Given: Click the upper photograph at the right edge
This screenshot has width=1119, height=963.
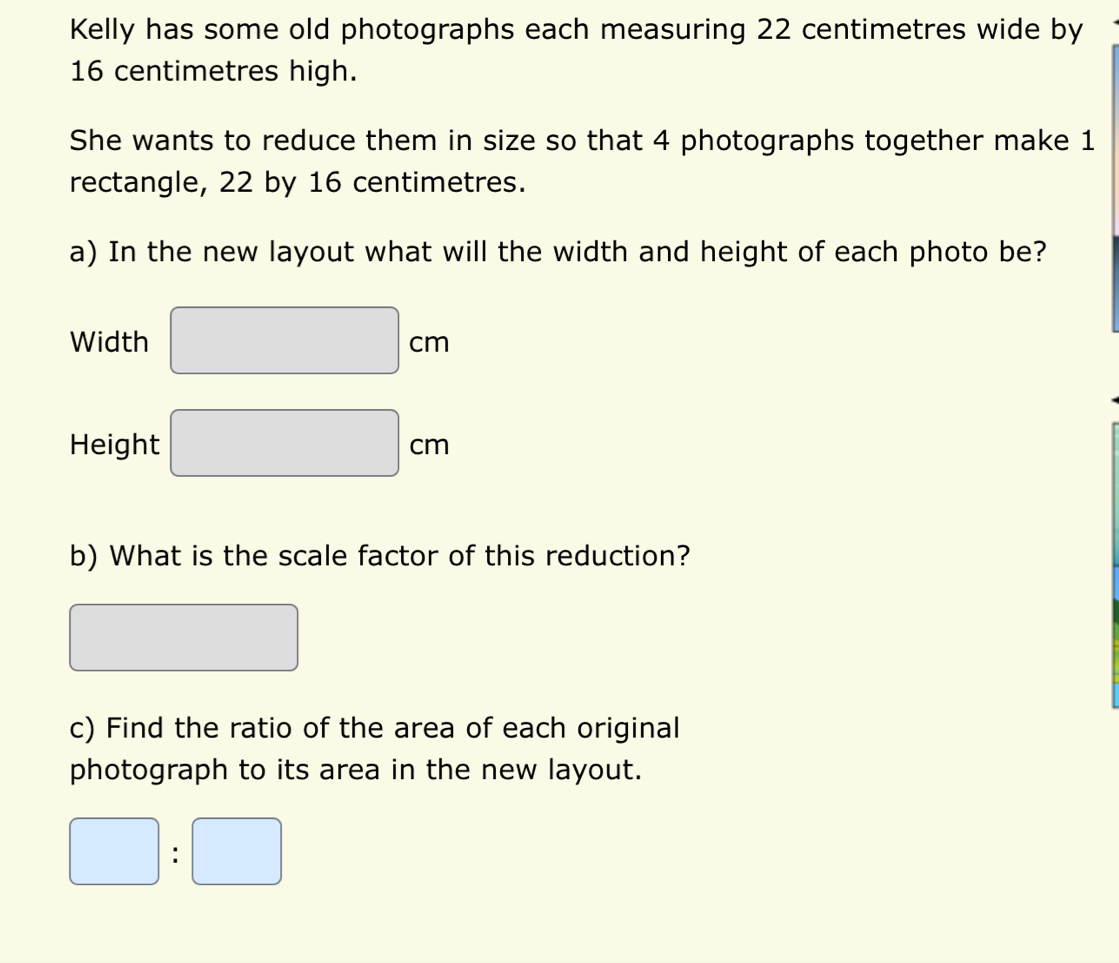Looking at the screenshot, I should pos(1115,188).
